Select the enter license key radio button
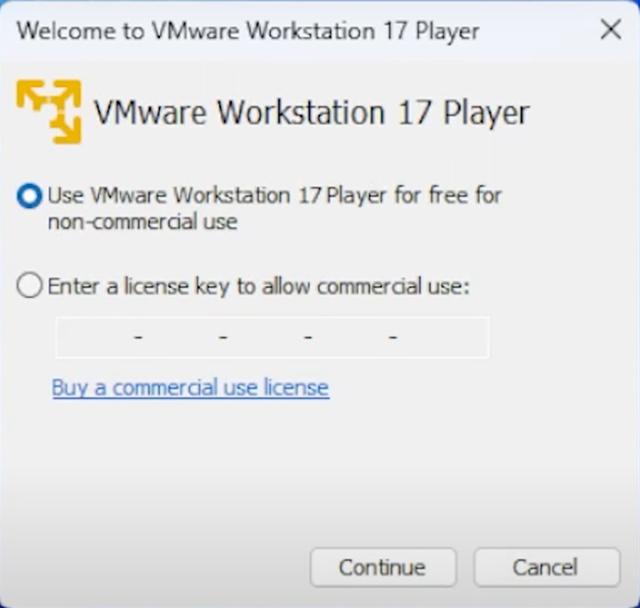Viewport: 640px width, 608px height. (30, 287)
